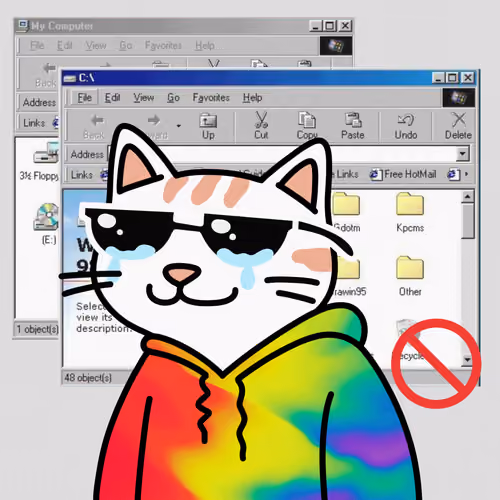
Task: Select the folder ending in rawin95
Action: click(349, 276)
